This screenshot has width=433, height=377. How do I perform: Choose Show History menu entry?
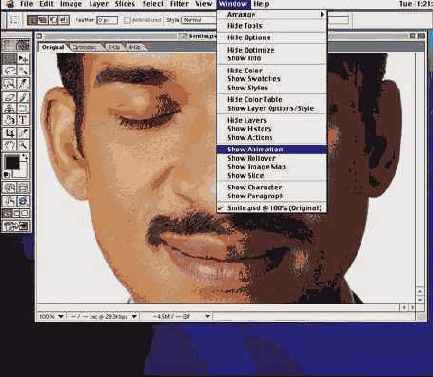pos(271,129)
